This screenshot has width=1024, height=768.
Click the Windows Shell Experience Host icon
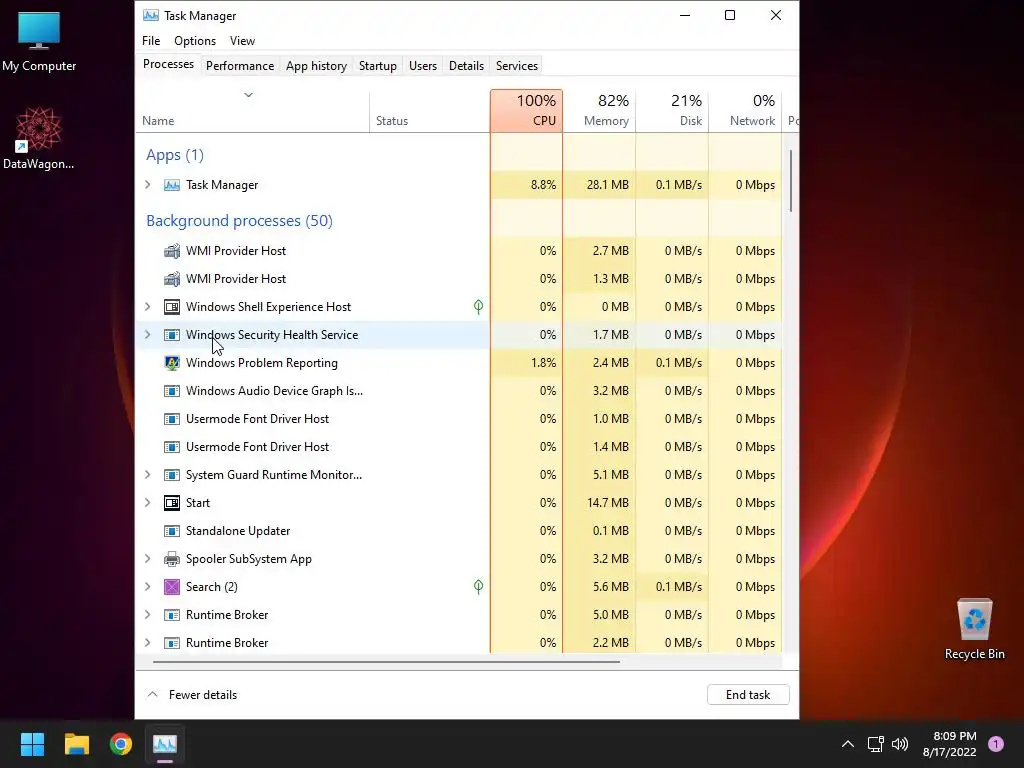[172, 307]
